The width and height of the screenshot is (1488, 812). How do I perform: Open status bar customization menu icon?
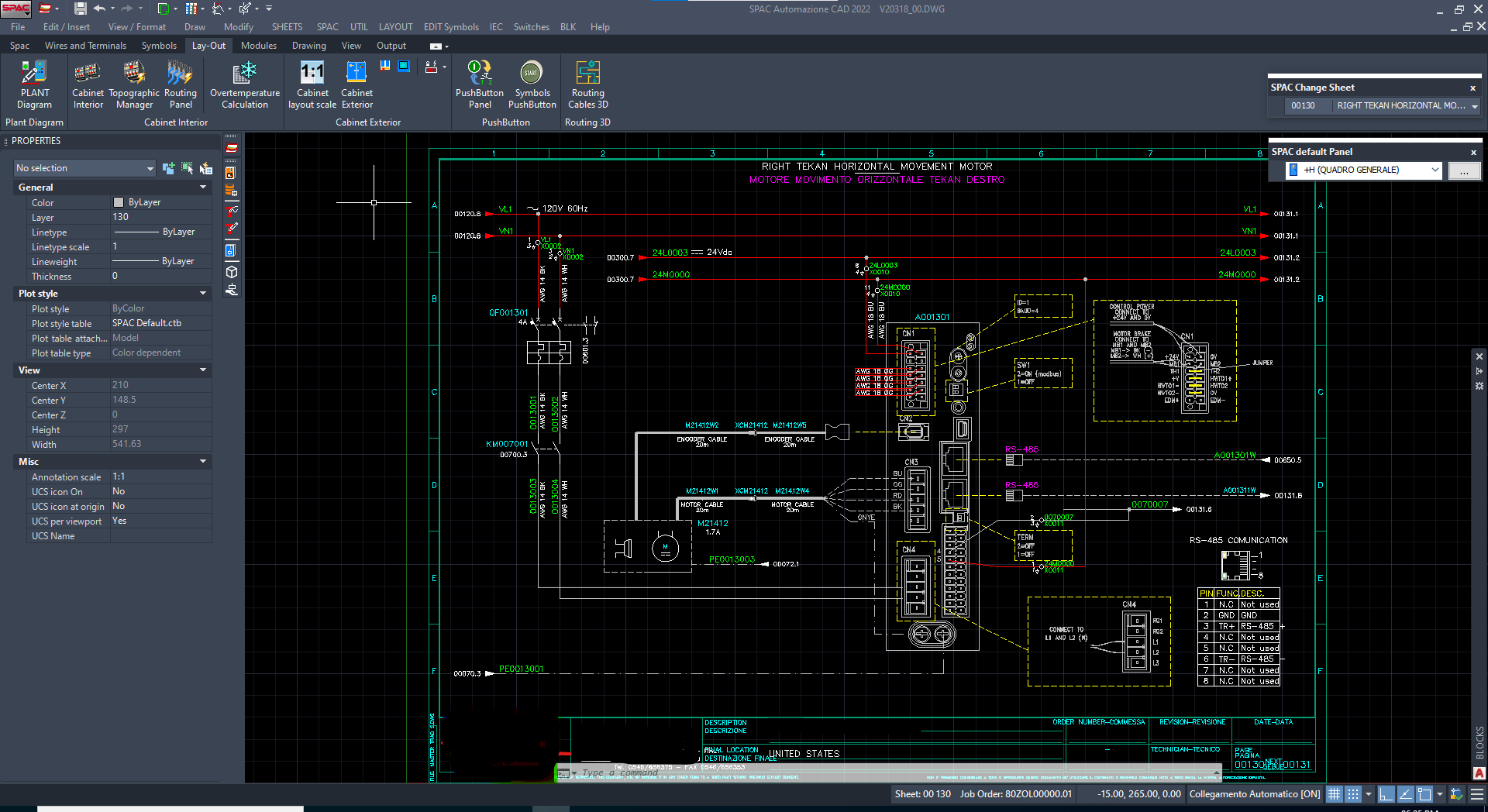[1477, 794]
